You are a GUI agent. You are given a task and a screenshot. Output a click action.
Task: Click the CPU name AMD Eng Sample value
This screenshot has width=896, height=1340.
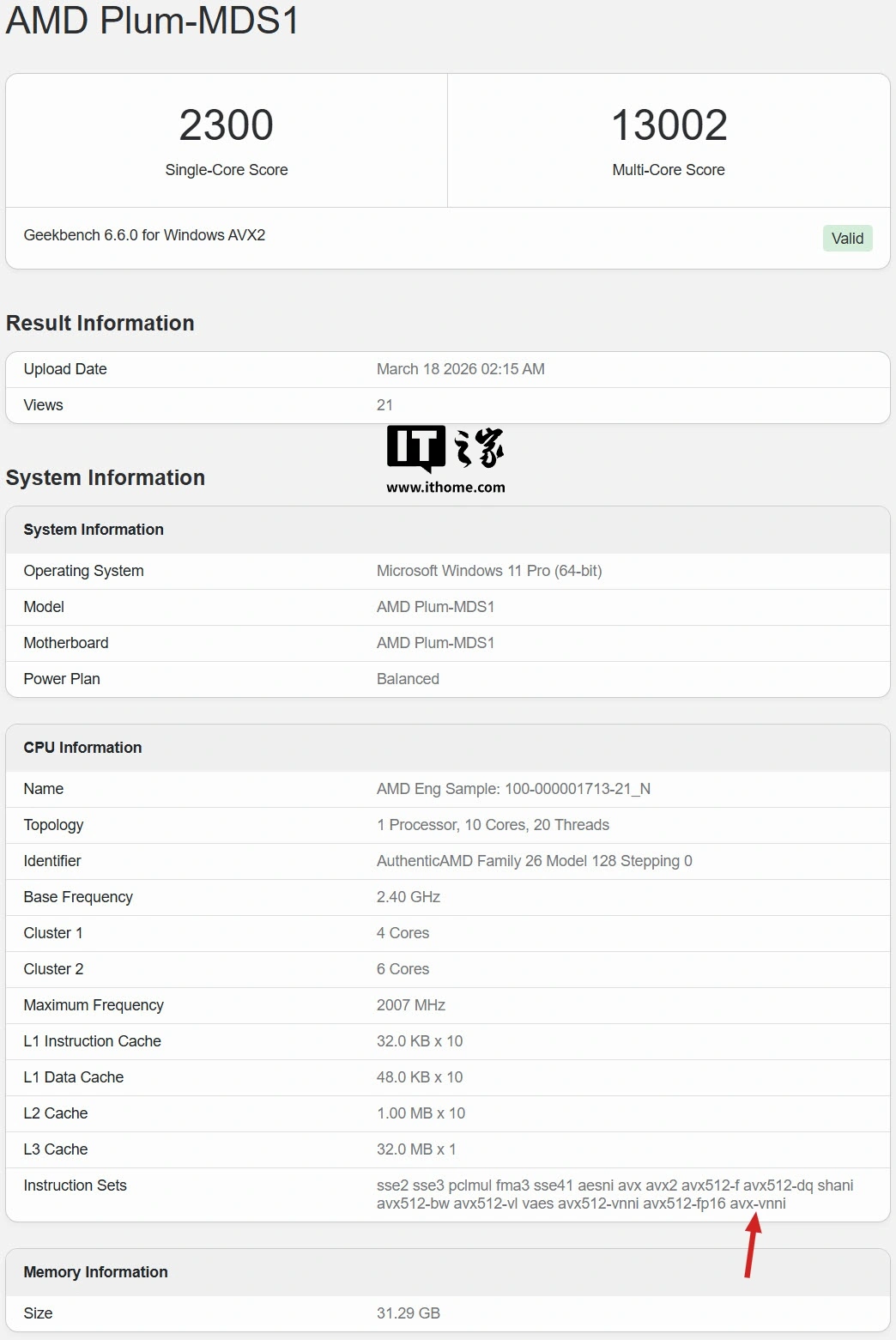(x=513, y=789)
